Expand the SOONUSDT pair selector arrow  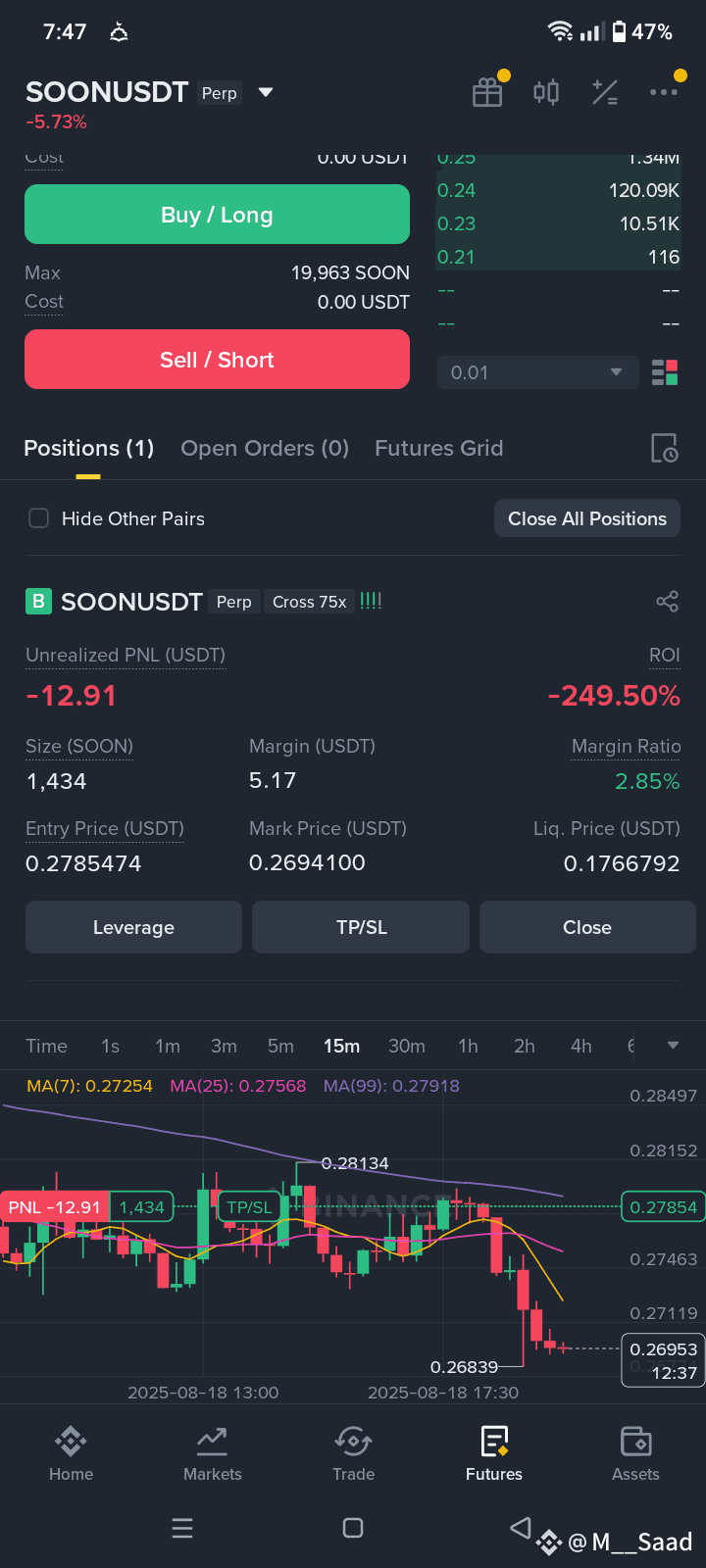[x=265, y=92]
